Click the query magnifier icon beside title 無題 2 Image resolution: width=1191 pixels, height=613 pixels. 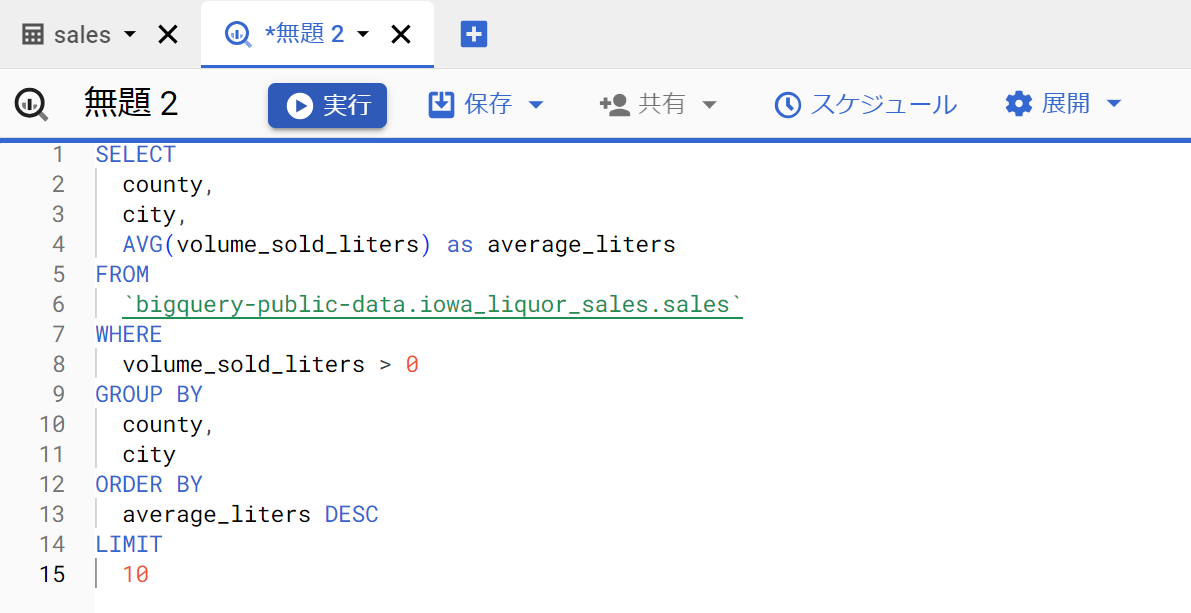(32, 104)
